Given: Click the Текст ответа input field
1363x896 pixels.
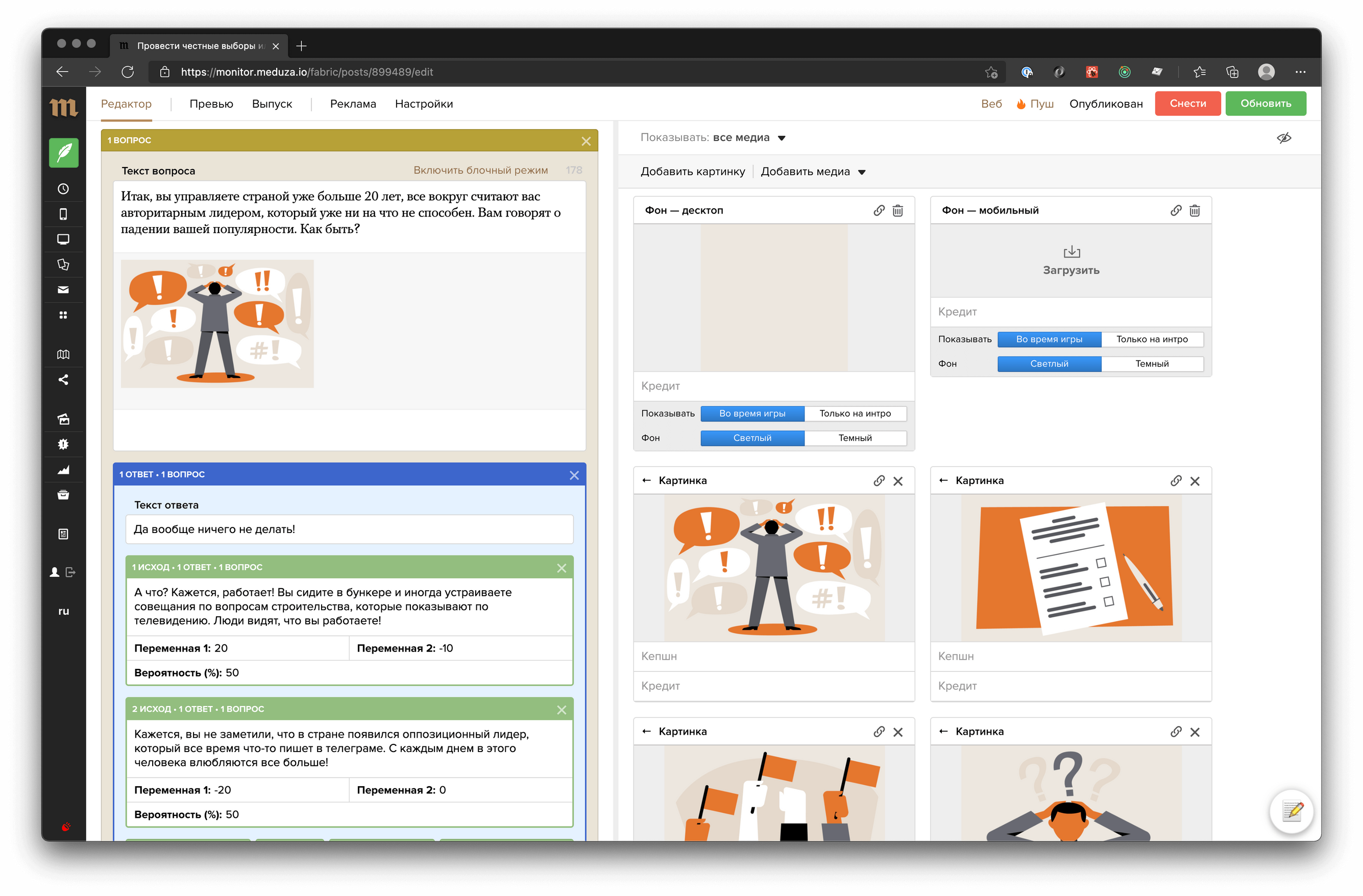Looking at the screenshot, I should coord(349,529).
